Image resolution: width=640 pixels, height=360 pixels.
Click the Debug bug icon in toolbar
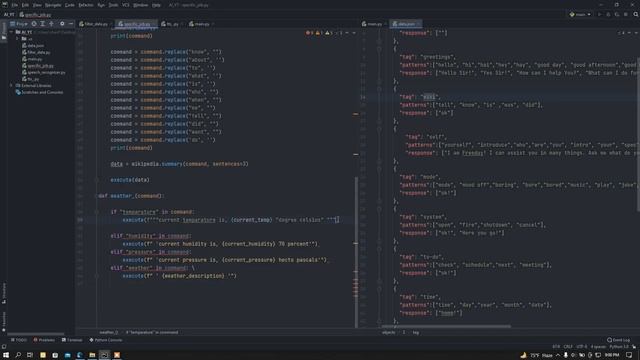pos(608,14)
